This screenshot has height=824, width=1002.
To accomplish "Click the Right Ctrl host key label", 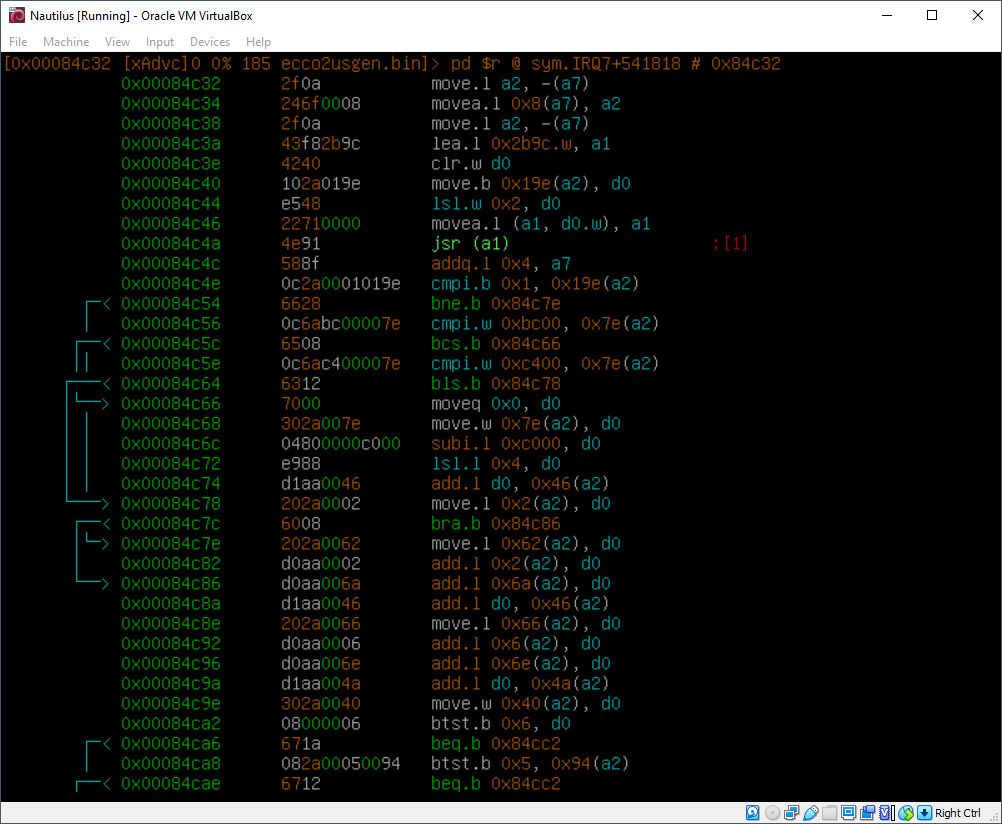I will 958,813.
